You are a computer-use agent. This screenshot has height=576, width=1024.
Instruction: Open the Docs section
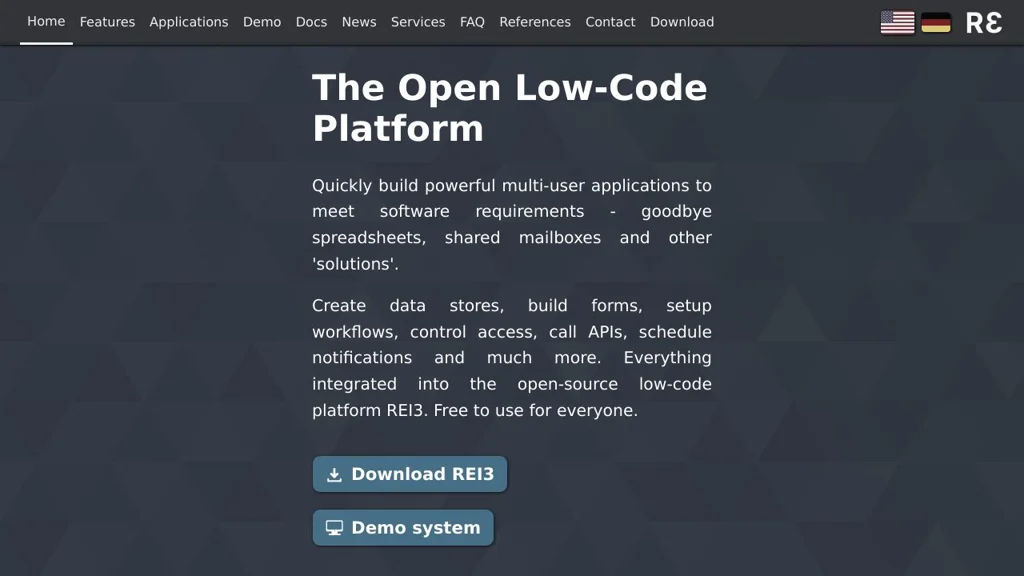click(x=312, y=22)
